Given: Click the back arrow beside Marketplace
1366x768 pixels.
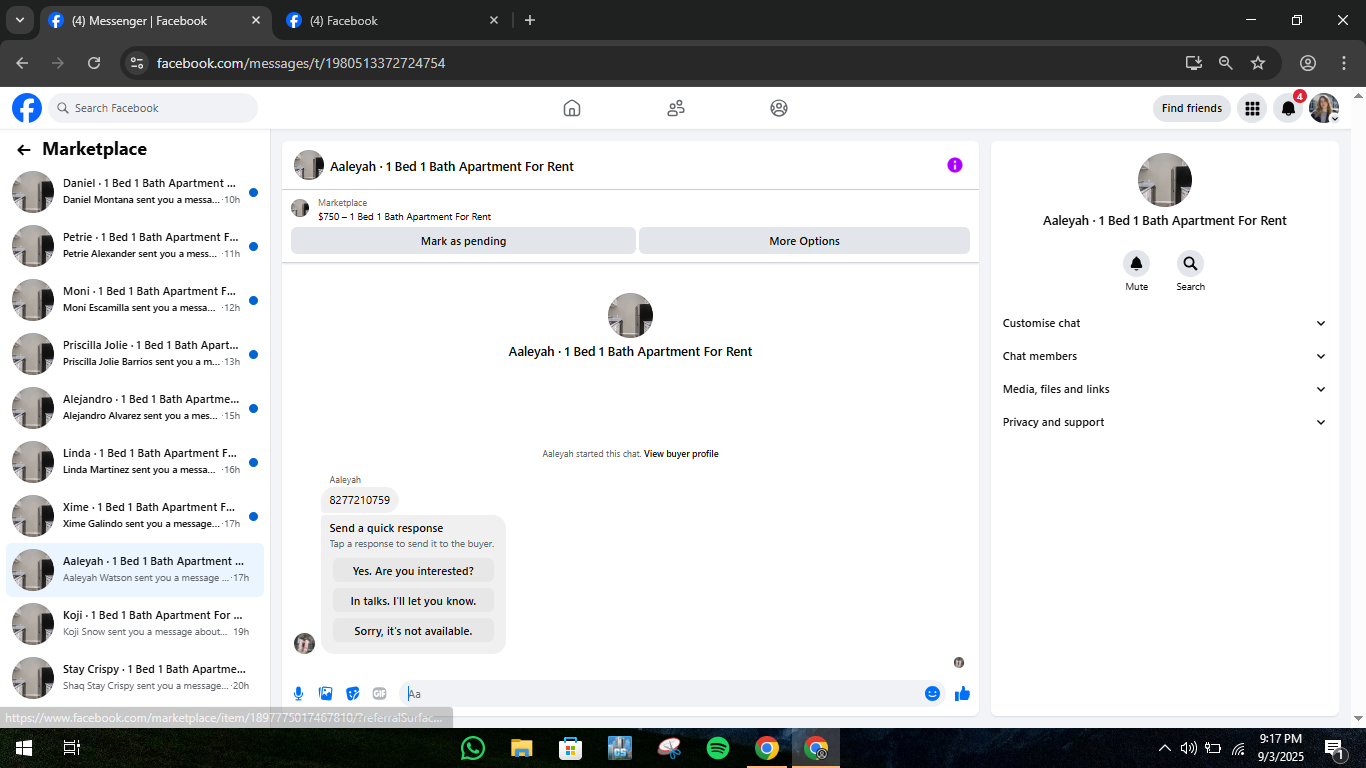Looking at the screenshot, I should tap(24, 150).
